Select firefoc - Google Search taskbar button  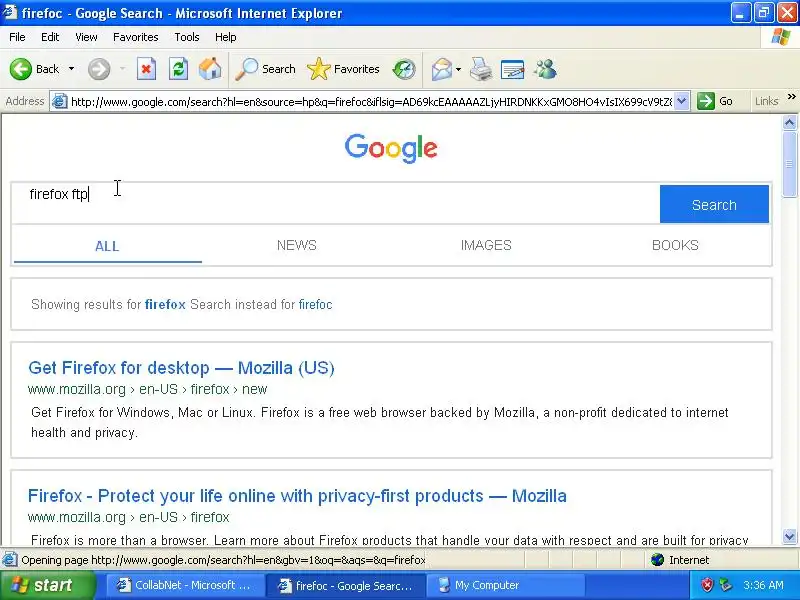(x=345, y=586)
